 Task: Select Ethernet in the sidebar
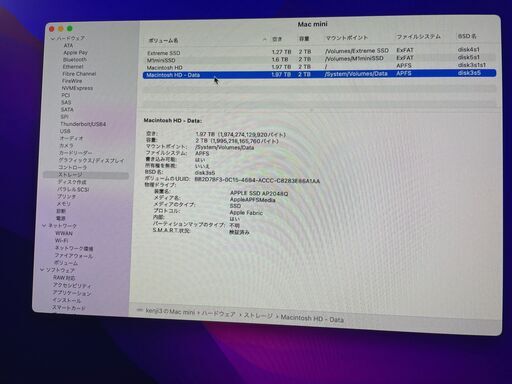pyautogui.click(x=73, y=67)
